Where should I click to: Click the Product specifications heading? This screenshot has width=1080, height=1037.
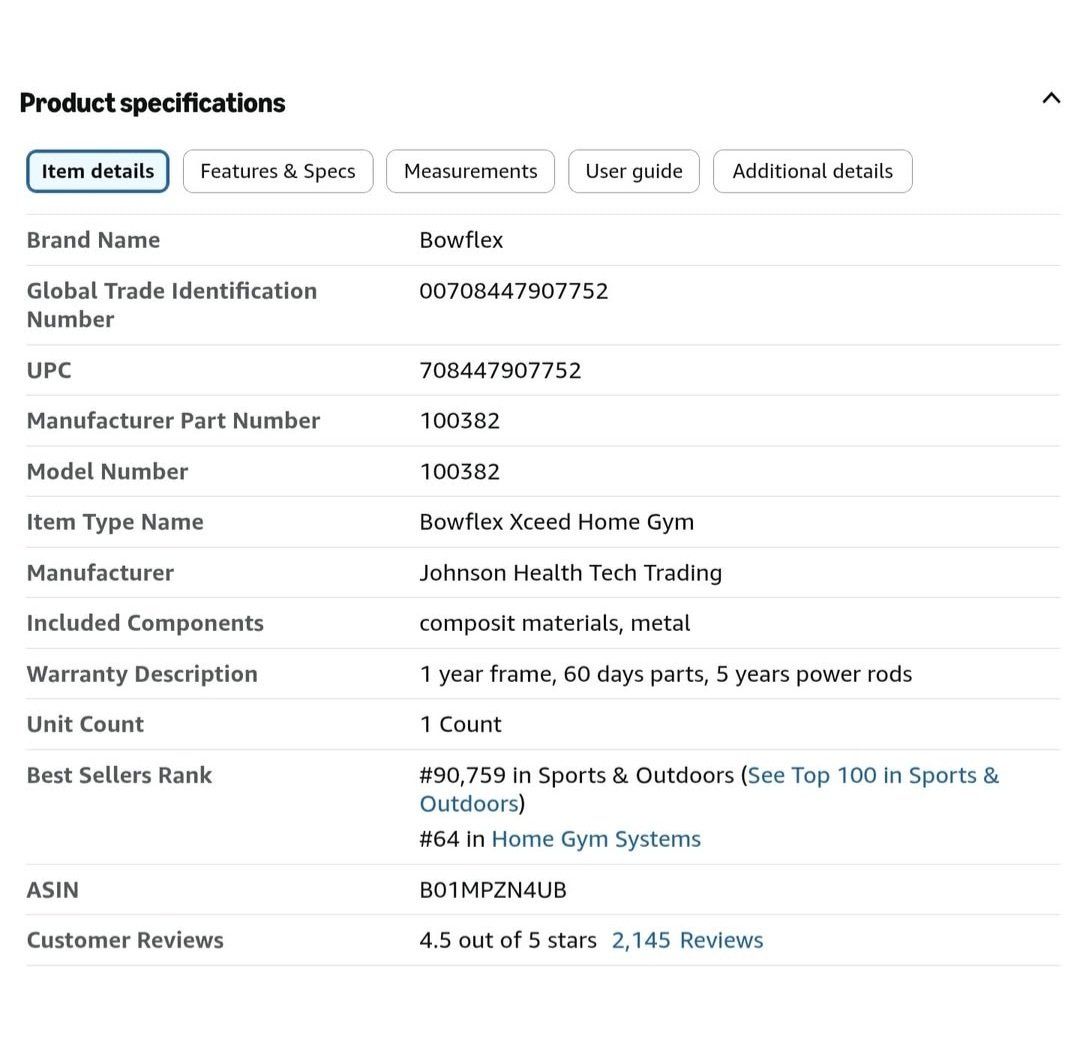152,103
